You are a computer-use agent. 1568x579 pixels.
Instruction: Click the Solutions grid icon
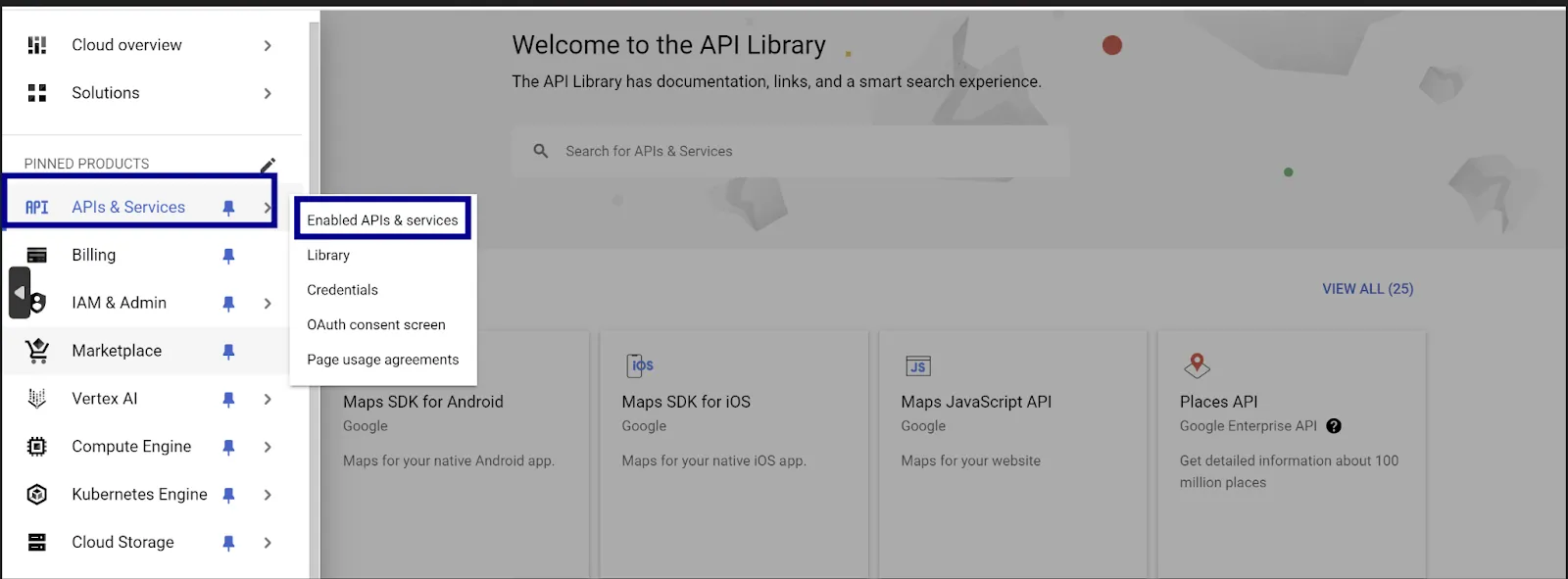pyautogui.click(x=37, y=93)
